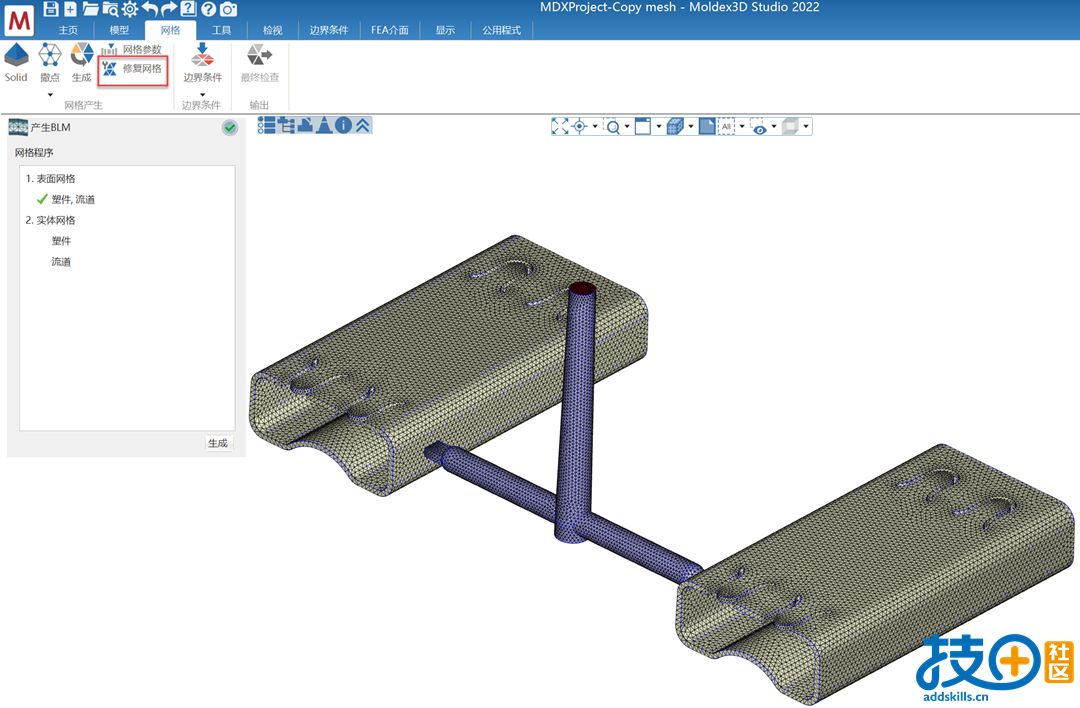Create a new project with the plus icon
This screenshot has height=708, width=1080.
70,9
